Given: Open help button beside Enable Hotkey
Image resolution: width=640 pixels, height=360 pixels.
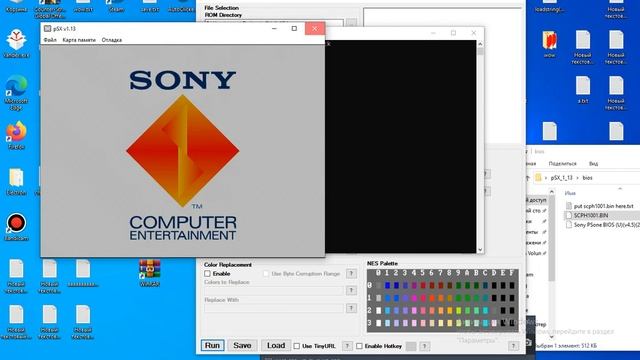Looking at the screenshot, I should (424, 346).
